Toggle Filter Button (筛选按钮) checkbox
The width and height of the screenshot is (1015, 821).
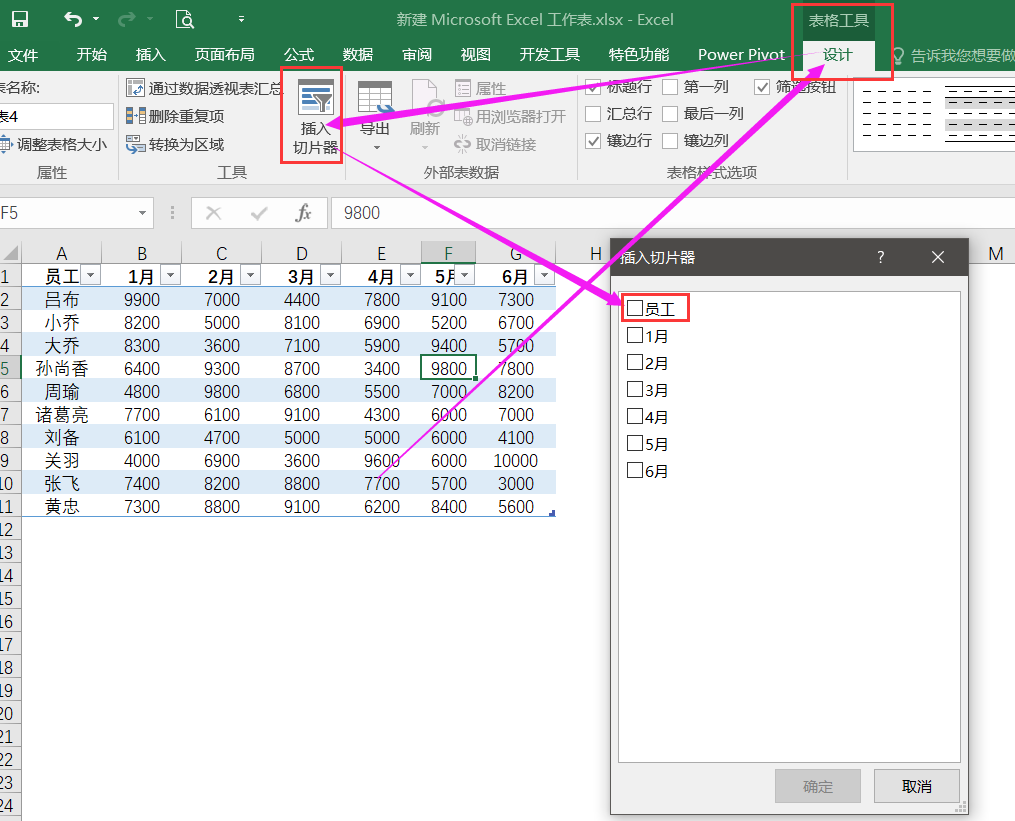point(762,87)
